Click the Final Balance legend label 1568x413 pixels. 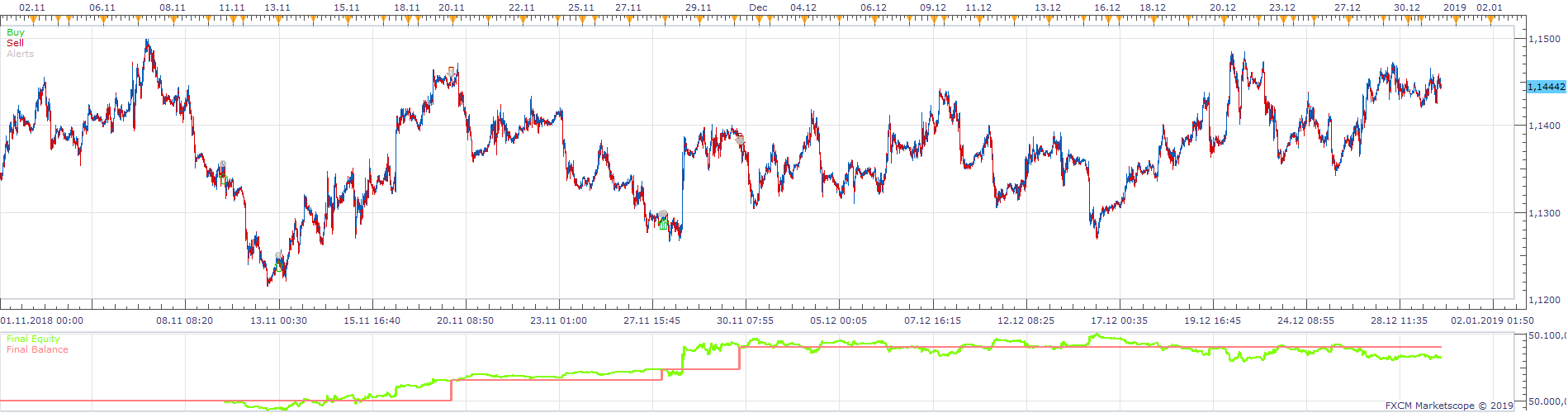click(x=37, y=349)
